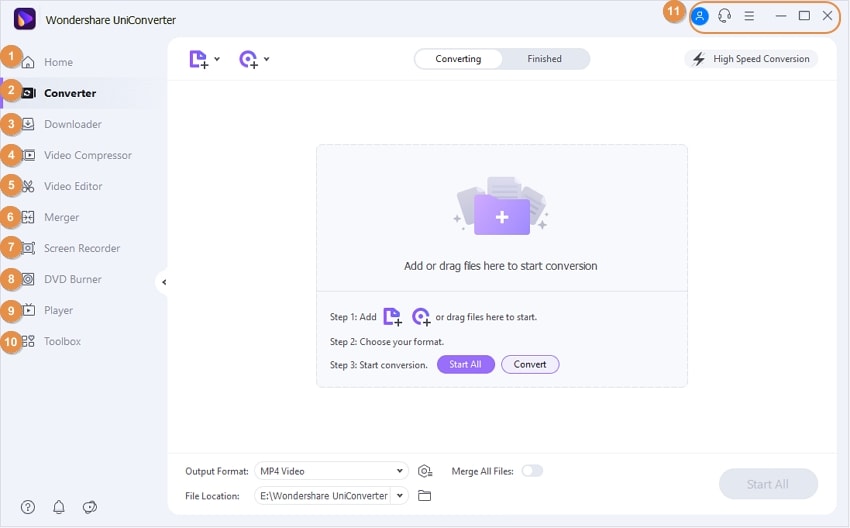Click the purple Start All tutorial button
This screenshot has width=850, height=528.
[466, 364]
